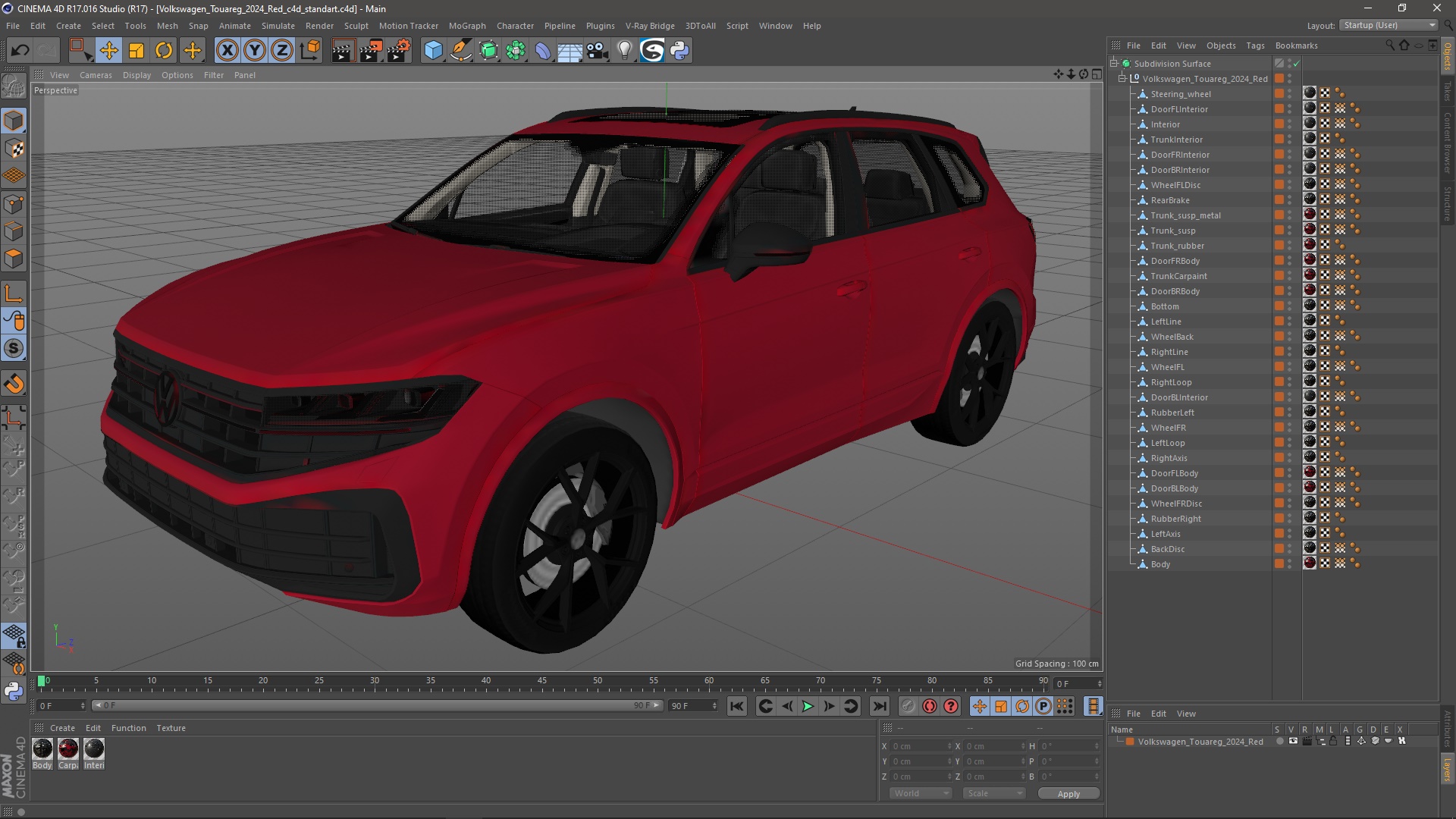This screenshot has height=819, width=1456.
Task: Click frame 45 on the timeline ruler
Action: click(x=541, y=681)
